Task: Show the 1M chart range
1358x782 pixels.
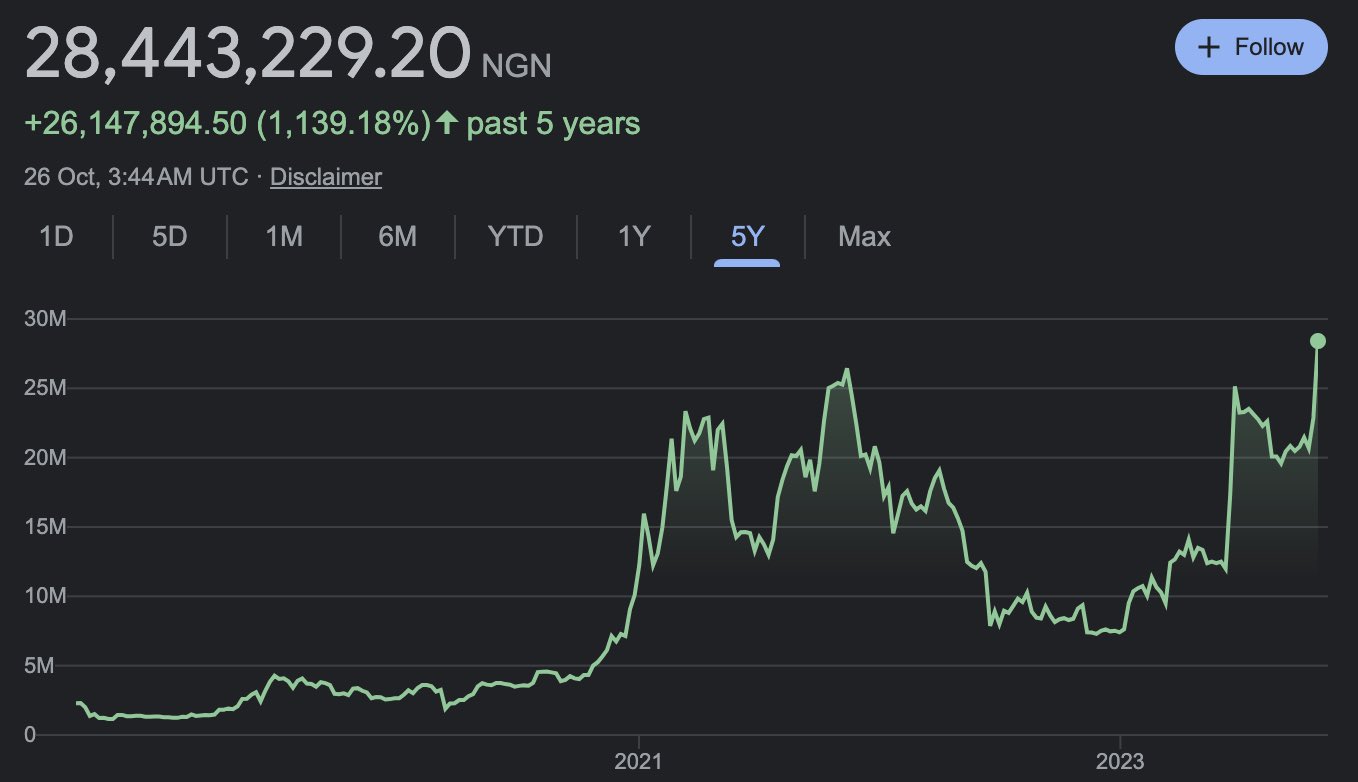Action: click(284, 237)
